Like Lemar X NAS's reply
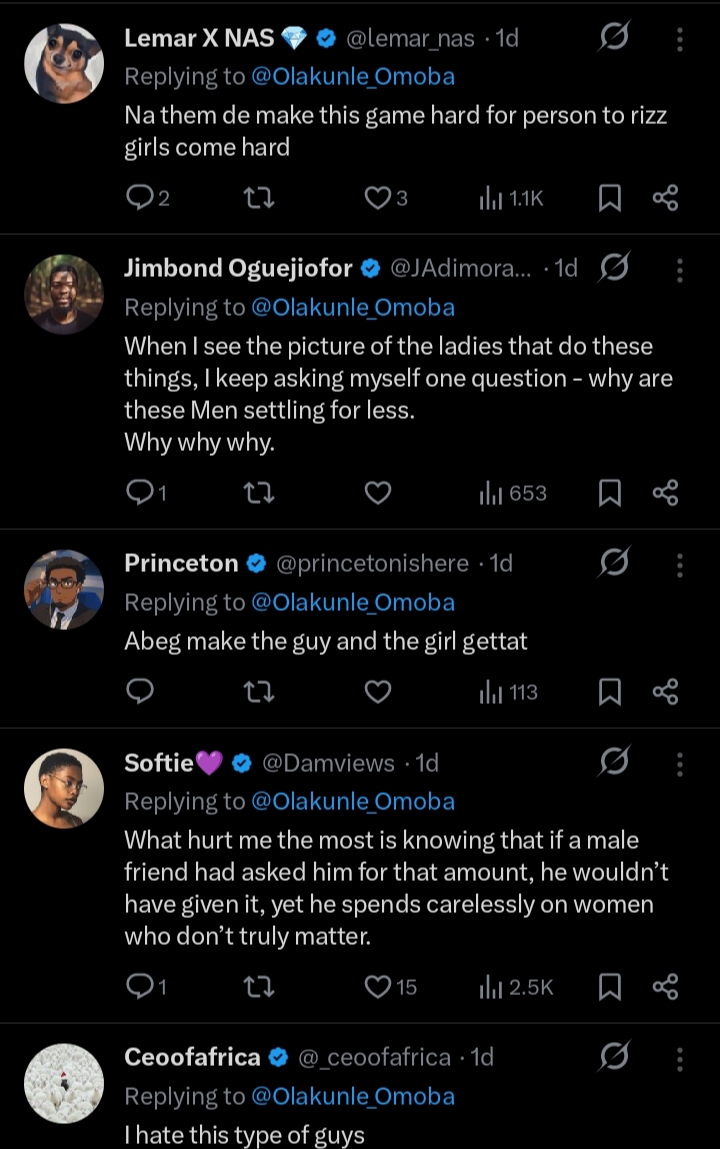Screen dimensions: 720x1149 point(377,199)
